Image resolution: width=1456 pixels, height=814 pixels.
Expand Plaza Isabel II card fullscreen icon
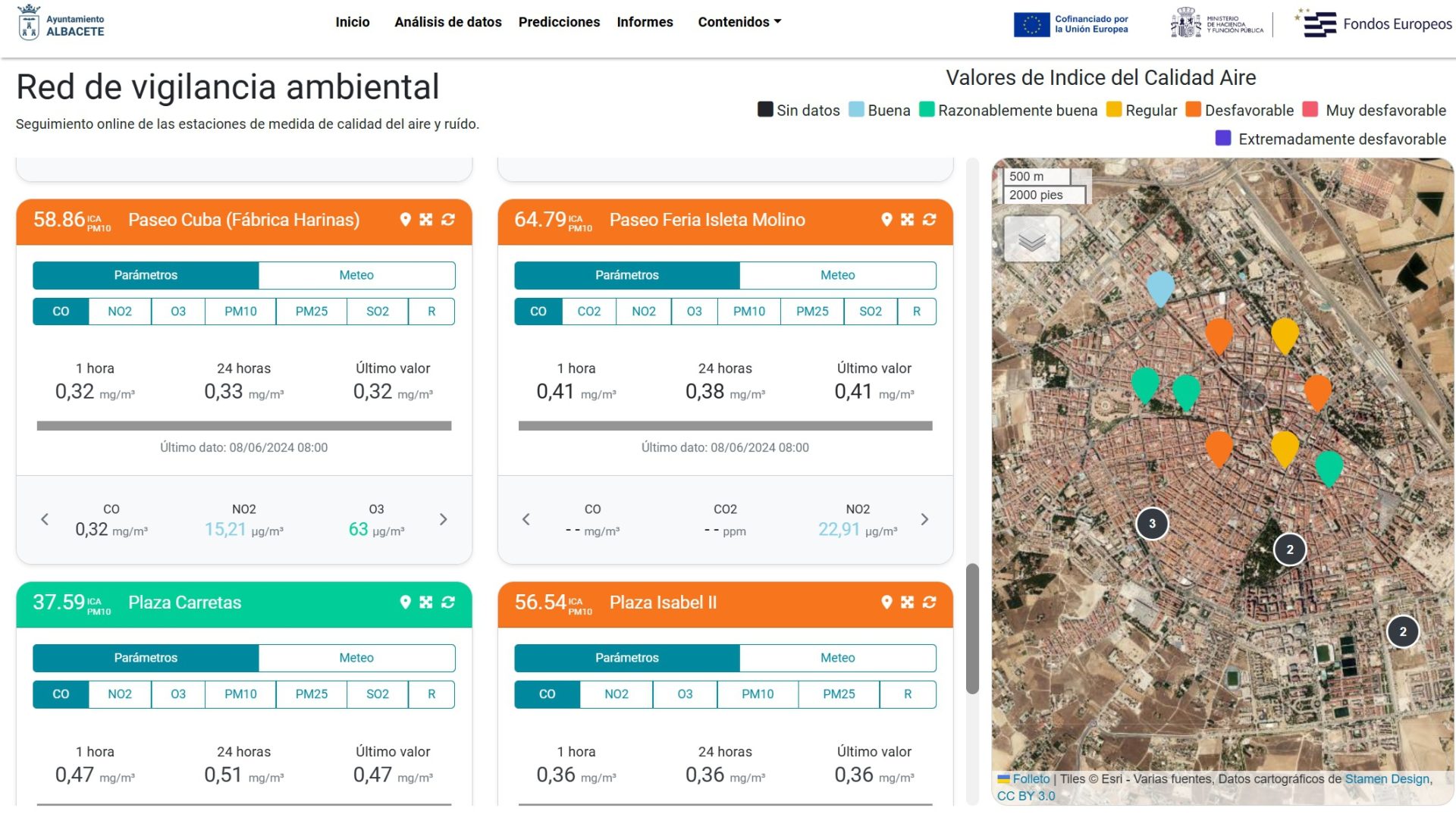coord(908,603)
